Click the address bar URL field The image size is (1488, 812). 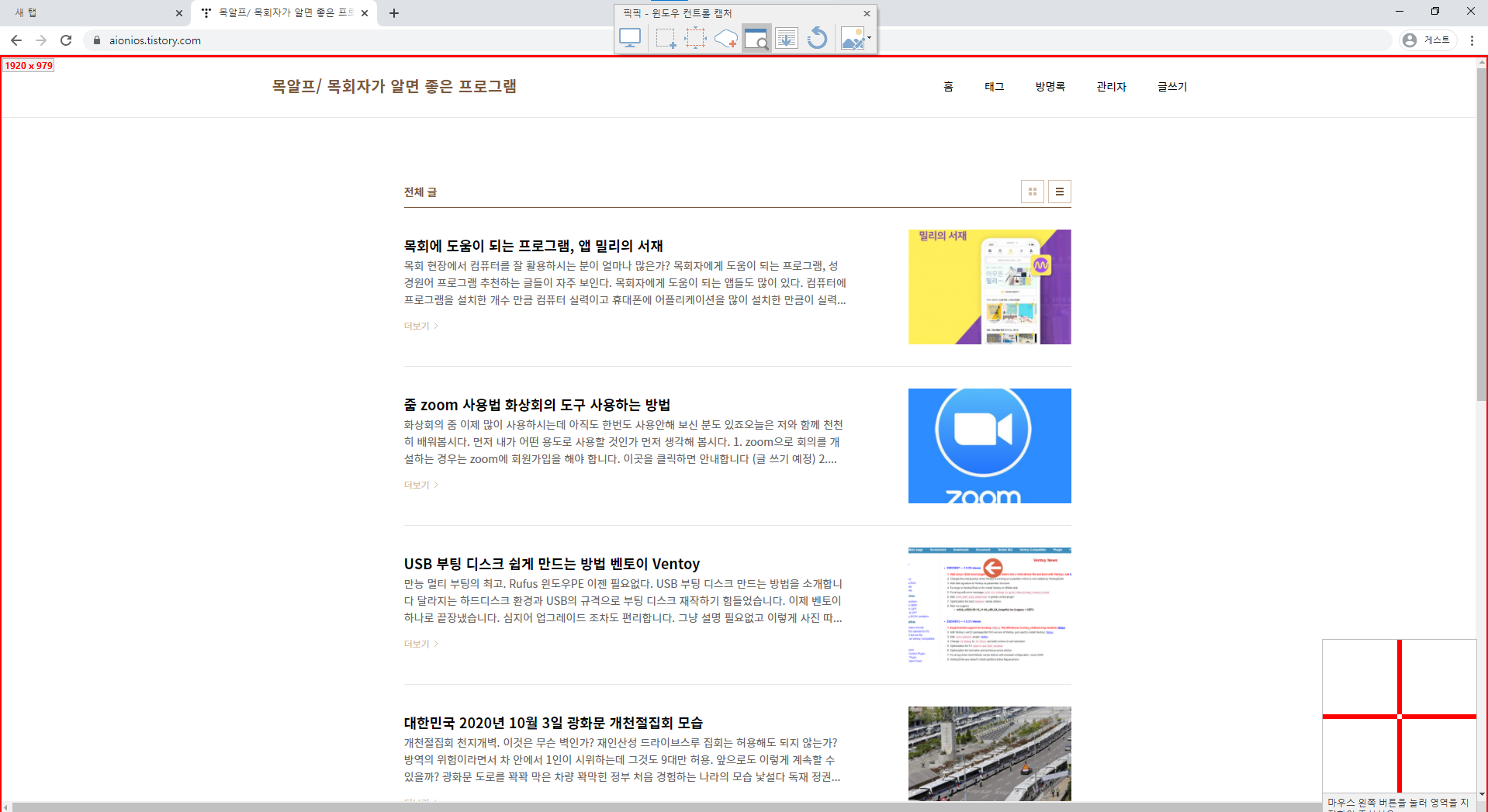point(737,40)
